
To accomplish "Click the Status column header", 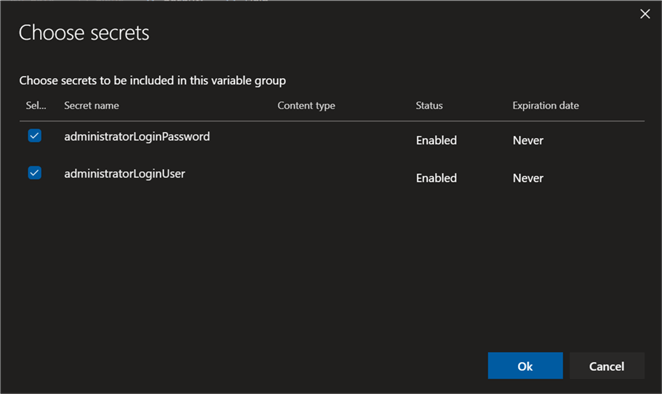I will (x=429, y=106).
